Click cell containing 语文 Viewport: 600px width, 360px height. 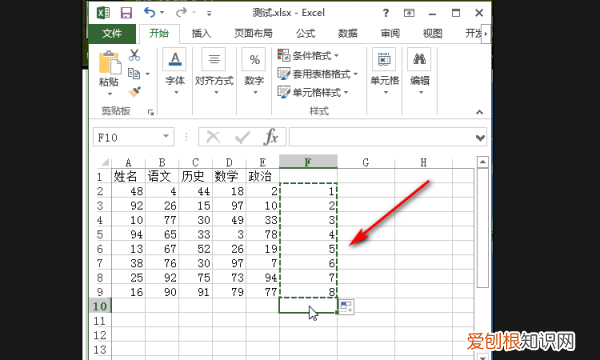pyautogui.click(x=162, y=176)
